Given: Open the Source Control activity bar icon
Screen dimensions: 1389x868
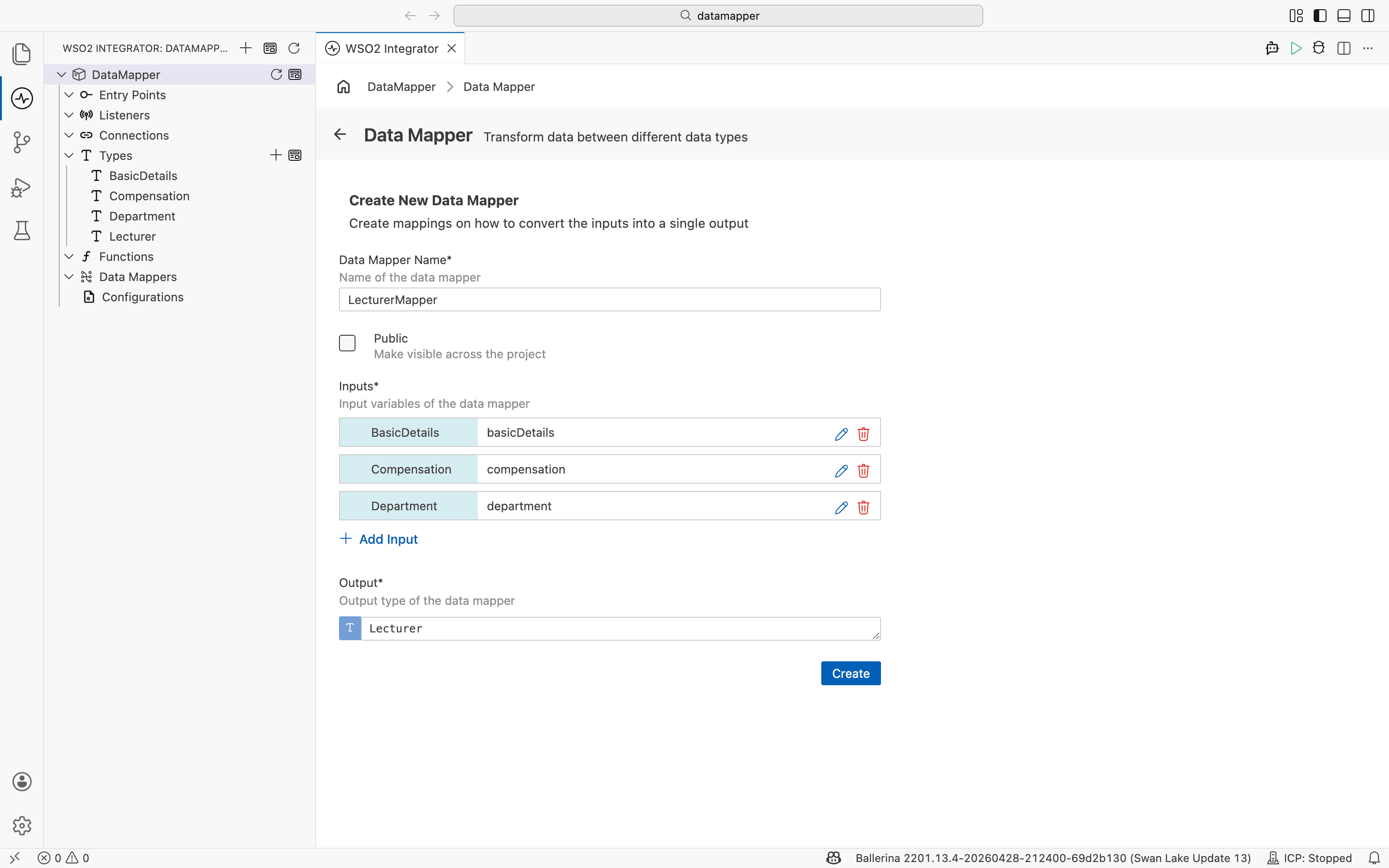Looking at the screenshot, I should [x=22, y=142].
